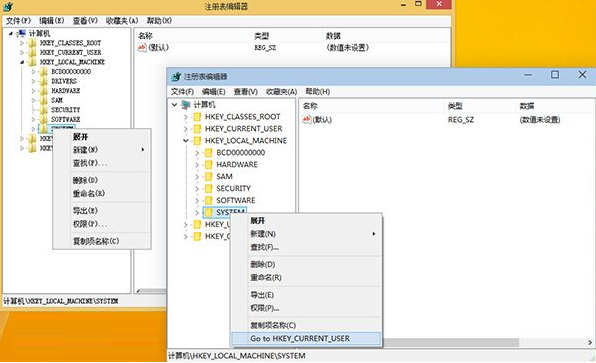Expand the SOFTWARE key in front window
Screen dimensions: 596x363
(x=197, y=200)
